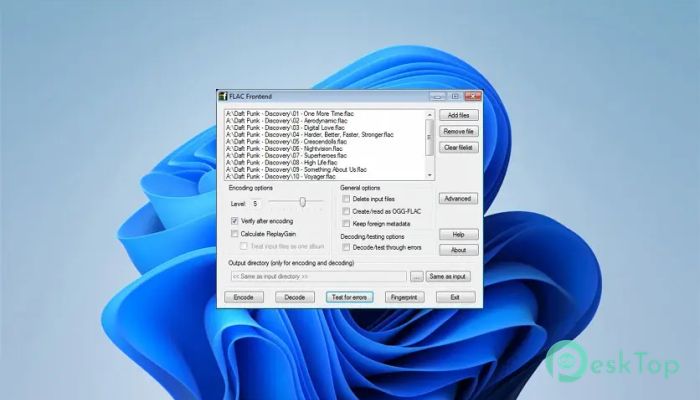
Task: Enable Create/read as OGG-FLAC
Action: click(x=346, y=211)
